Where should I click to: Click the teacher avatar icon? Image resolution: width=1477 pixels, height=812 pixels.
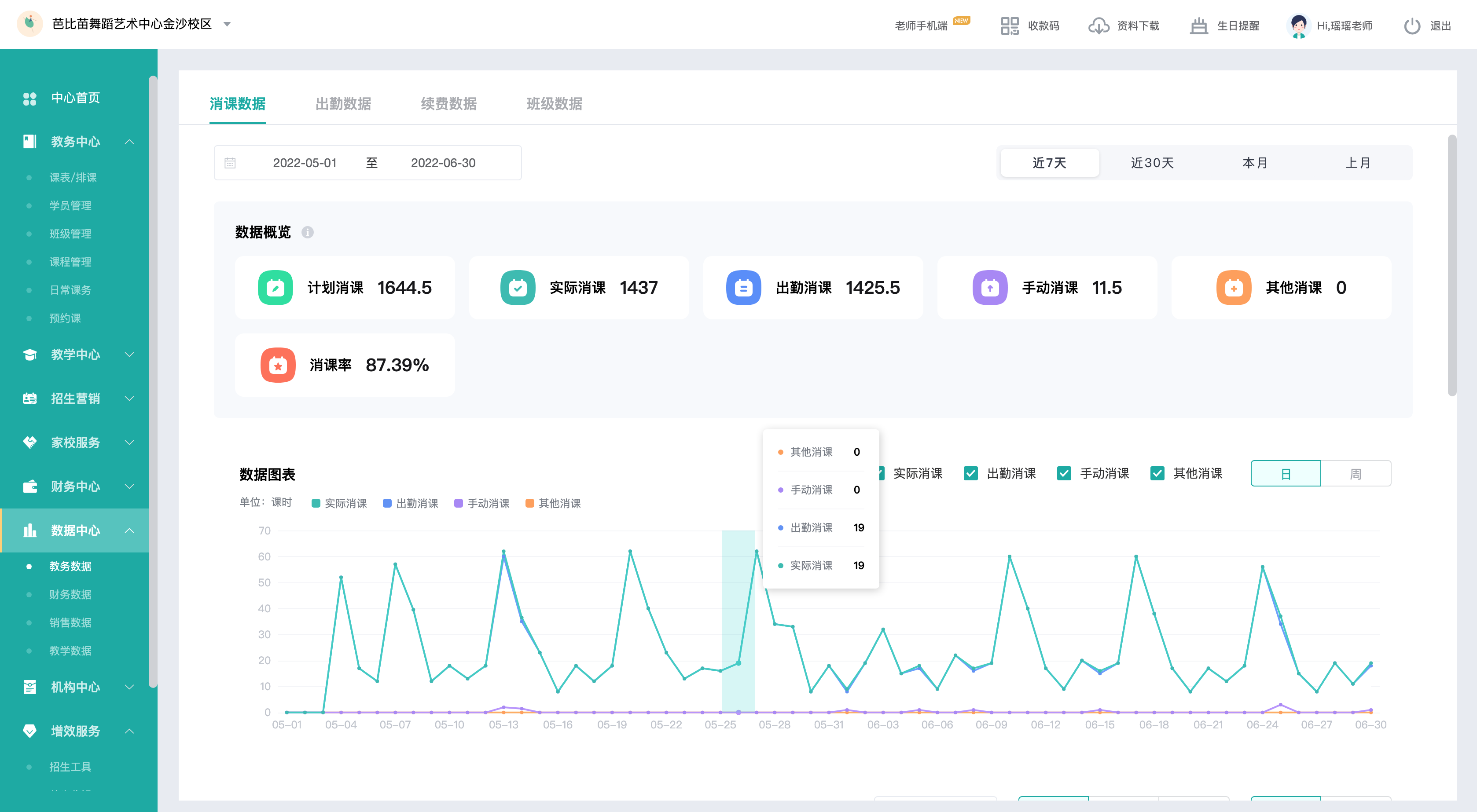(x=1299, y=26)
